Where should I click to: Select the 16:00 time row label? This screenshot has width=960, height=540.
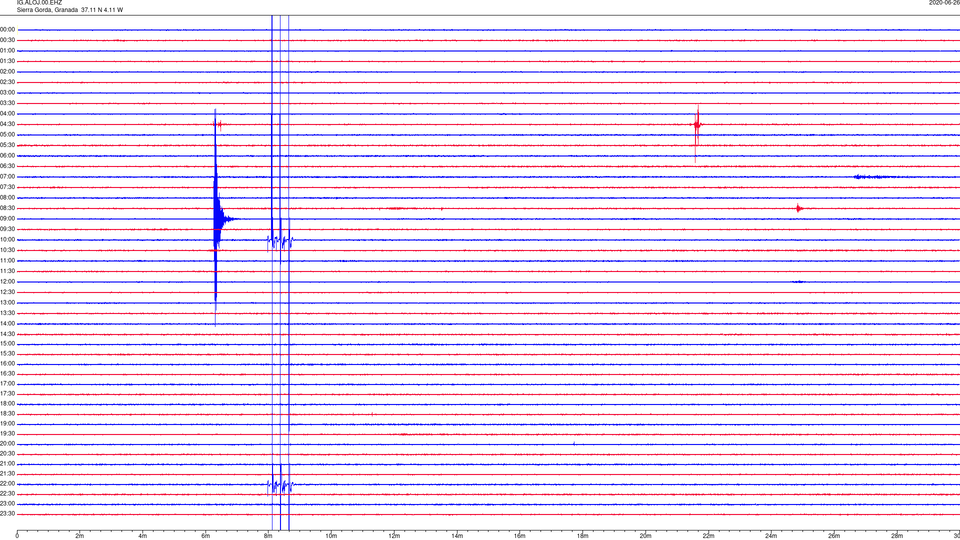coord(8,364)
